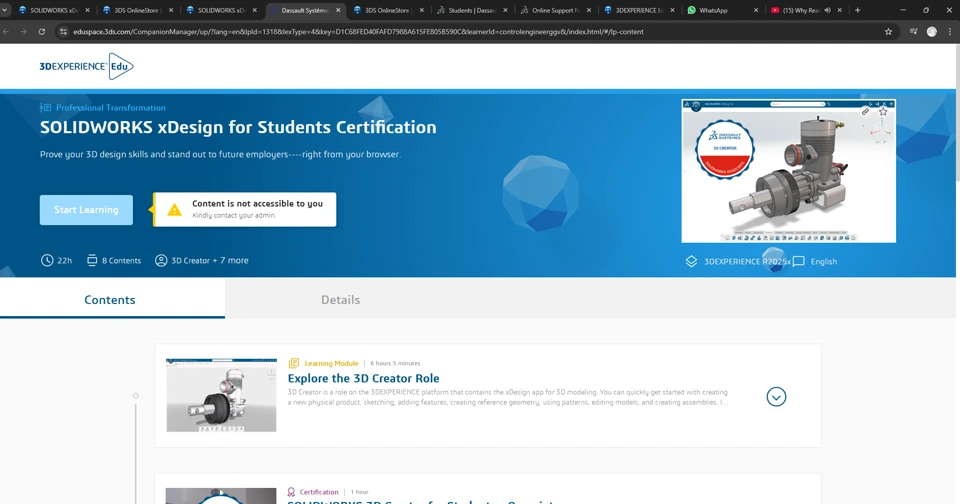Click the English language label
The width and height of the screenshot is (960, 504).
pos(823,261)
